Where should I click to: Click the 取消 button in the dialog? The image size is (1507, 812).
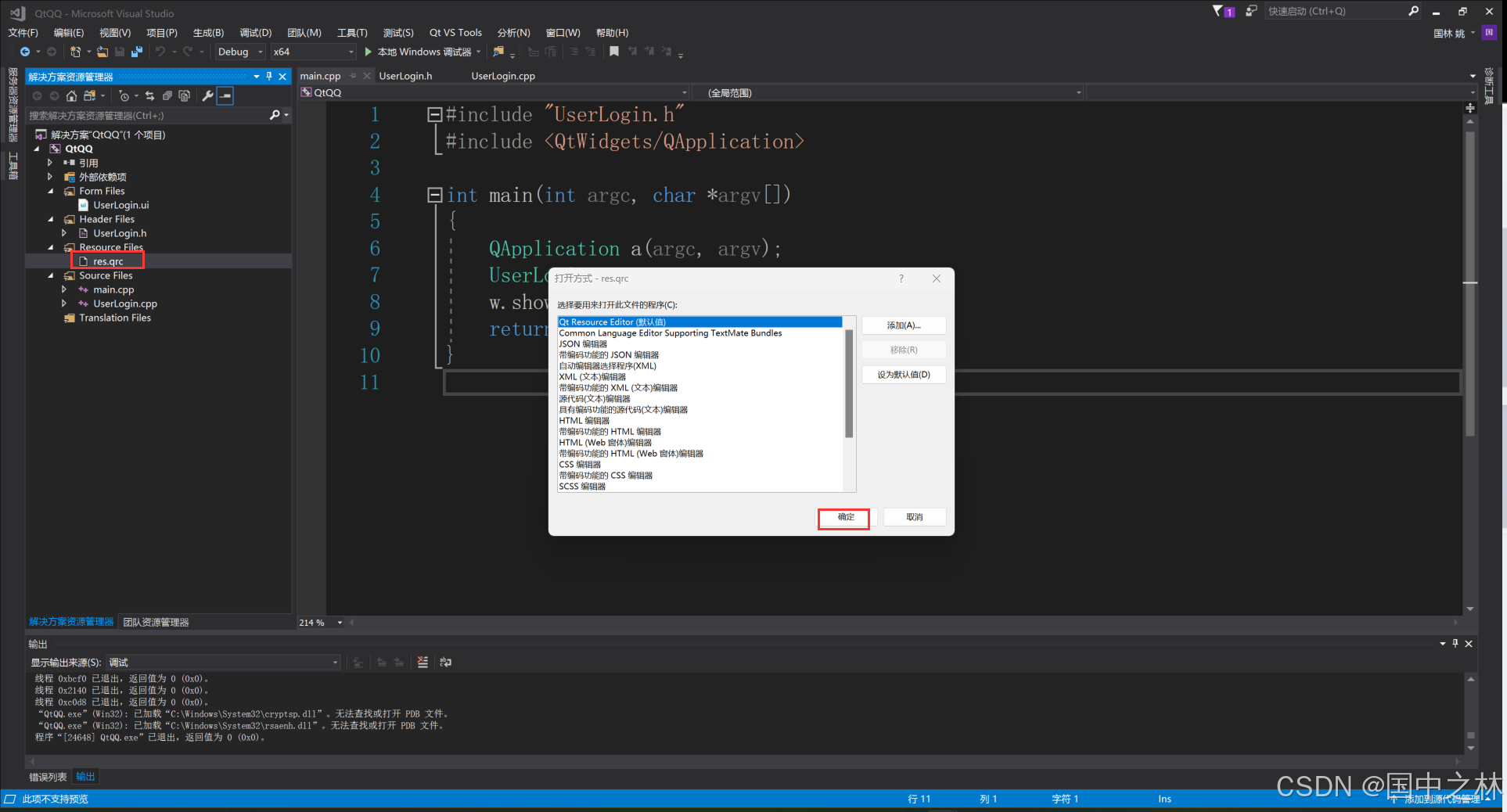coord(915,517)
